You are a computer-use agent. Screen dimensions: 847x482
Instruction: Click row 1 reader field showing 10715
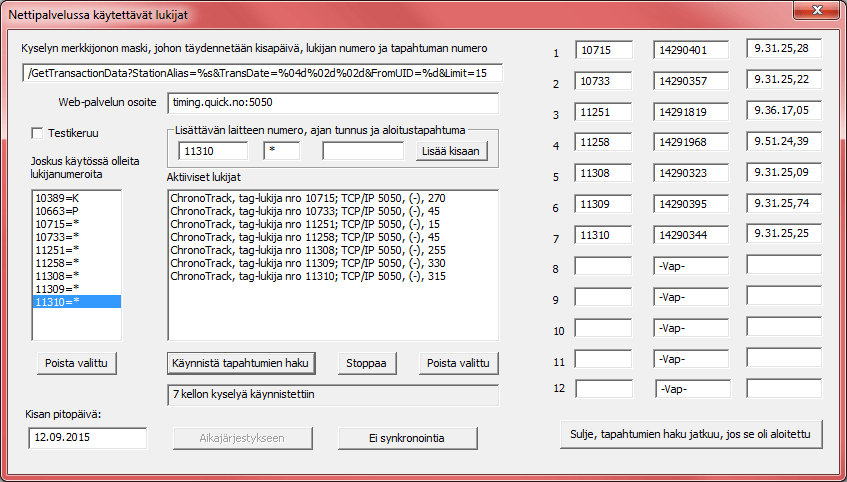[605, 49]
